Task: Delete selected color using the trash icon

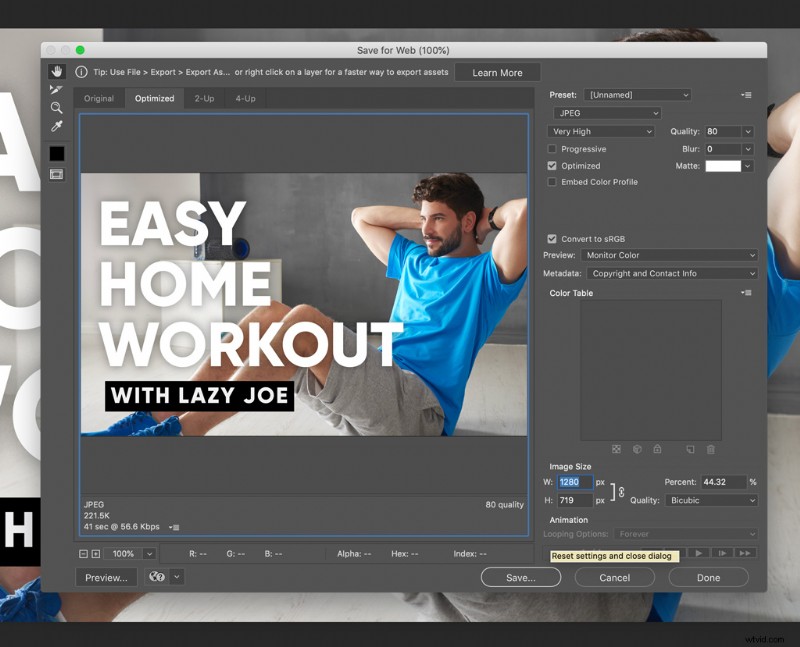Action: coord(710,447)
